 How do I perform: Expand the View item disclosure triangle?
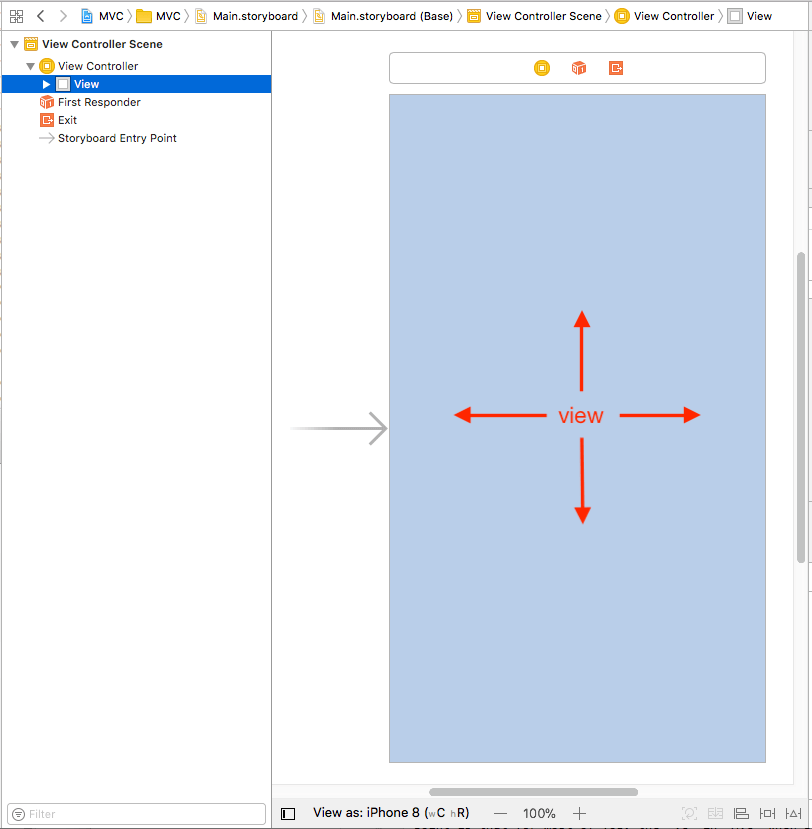tap(46, 84)
